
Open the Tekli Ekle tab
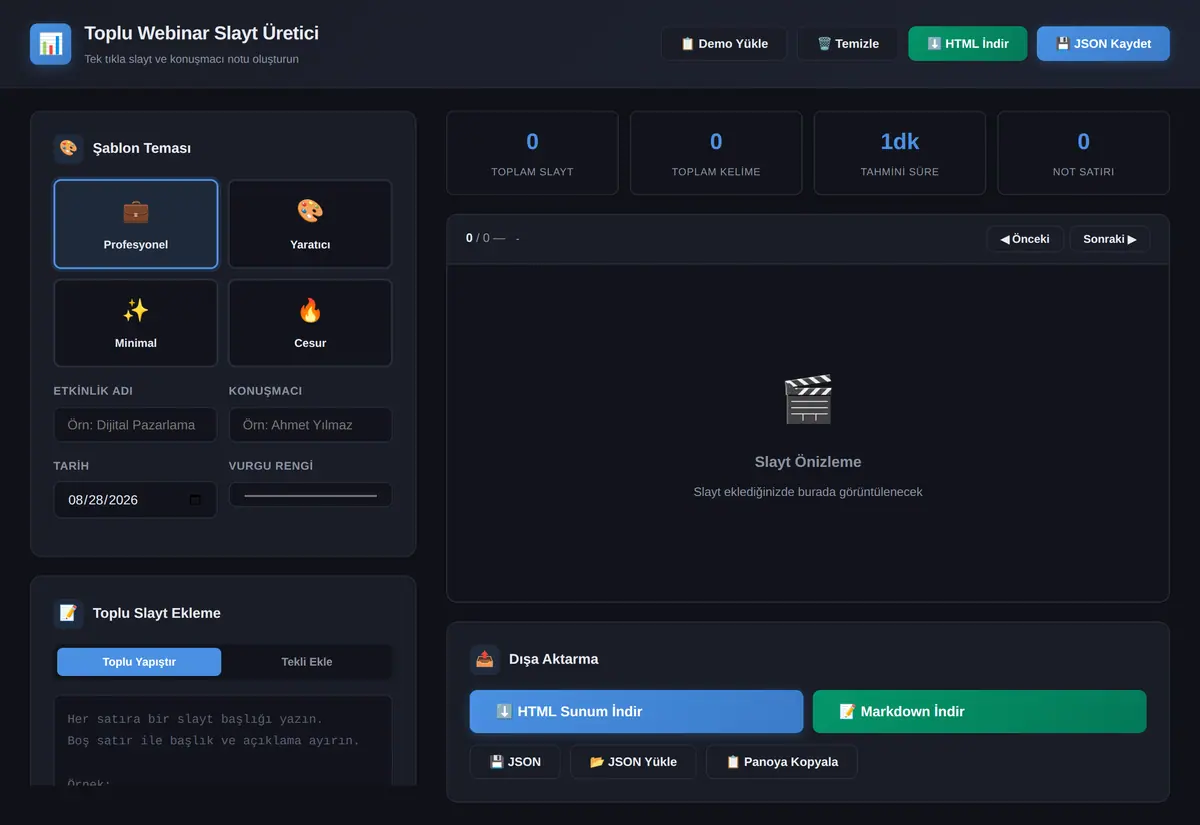307,662
